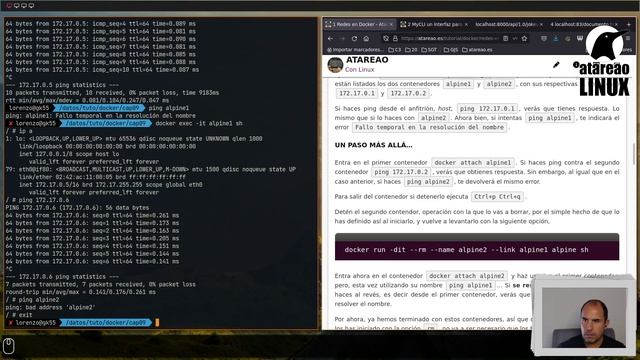Click the 'Con Linux' subtitle link
The width and height of the screenshot is (640, 360).
click(x=359, y=69)
